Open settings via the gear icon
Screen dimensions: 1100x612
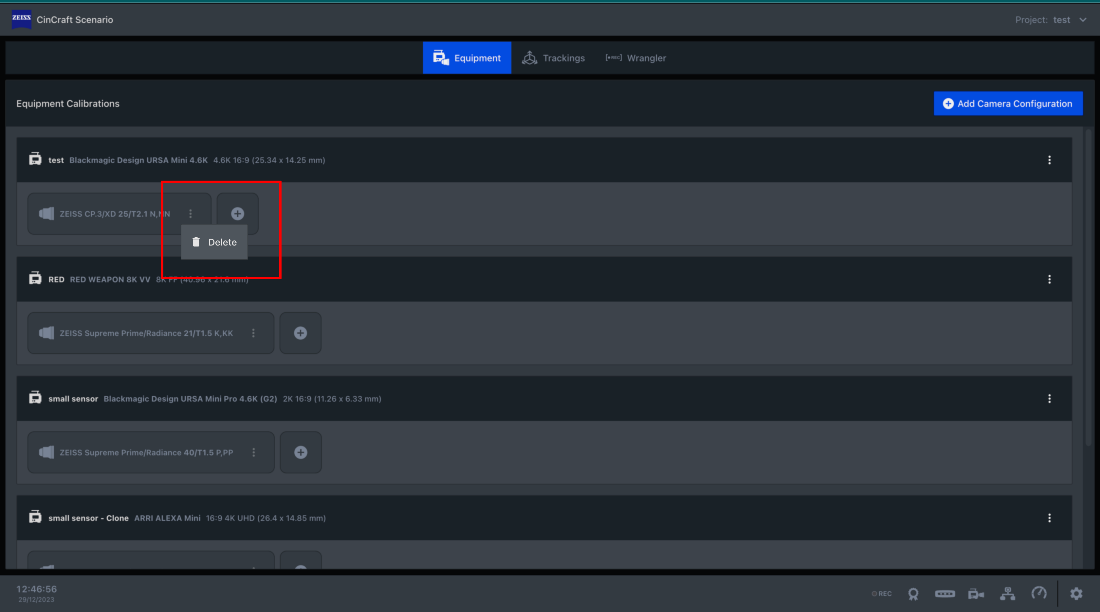click(1076, 594)
